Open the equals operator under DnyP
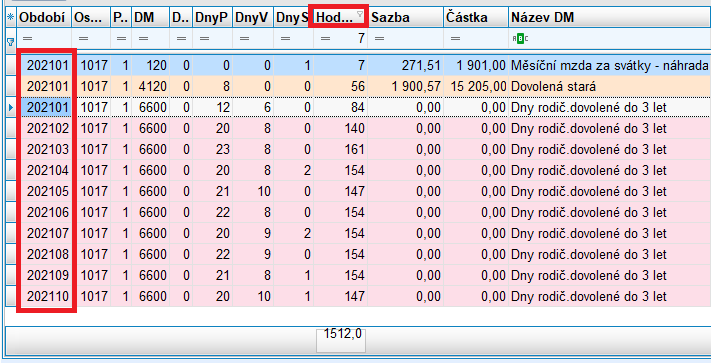 point(204,39)
